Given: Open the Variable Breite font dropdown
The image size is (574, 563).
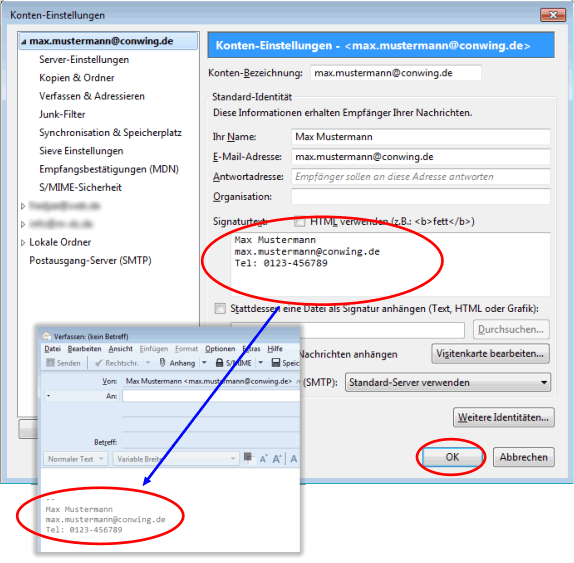Looking at the screenshot, I should [175, 459].
